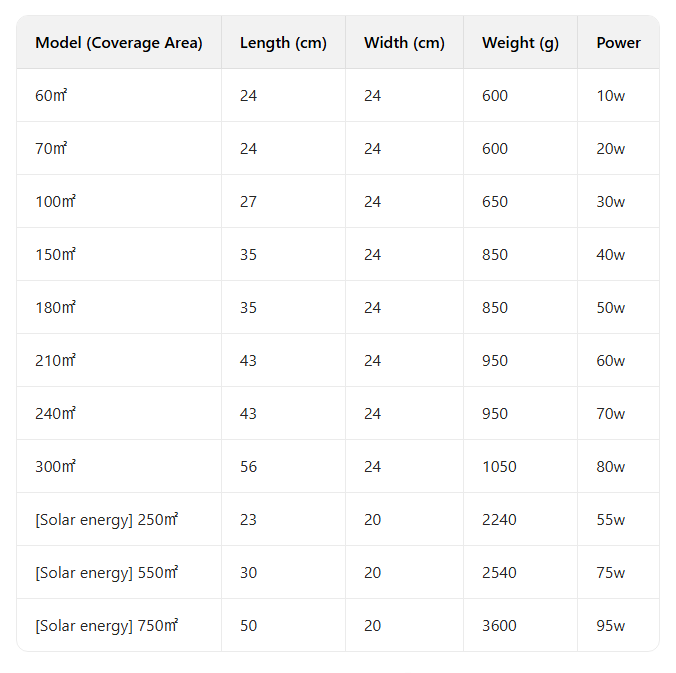Click the [Solar energy] 750㎡ cell
Image resolution: width=676 pixels, height=673 pixels.
pyautogui.click(x=106, y=626)
